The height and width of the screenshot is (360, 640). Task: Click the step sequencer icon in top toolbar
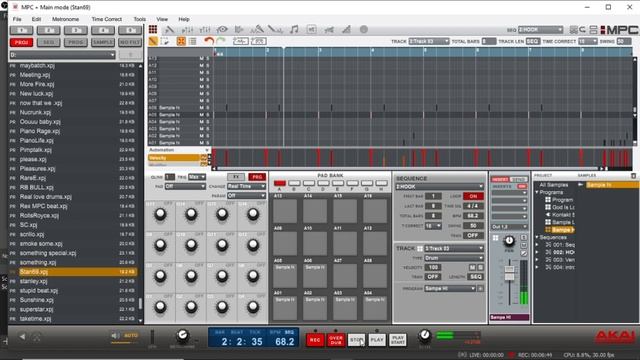click(238, 29)
